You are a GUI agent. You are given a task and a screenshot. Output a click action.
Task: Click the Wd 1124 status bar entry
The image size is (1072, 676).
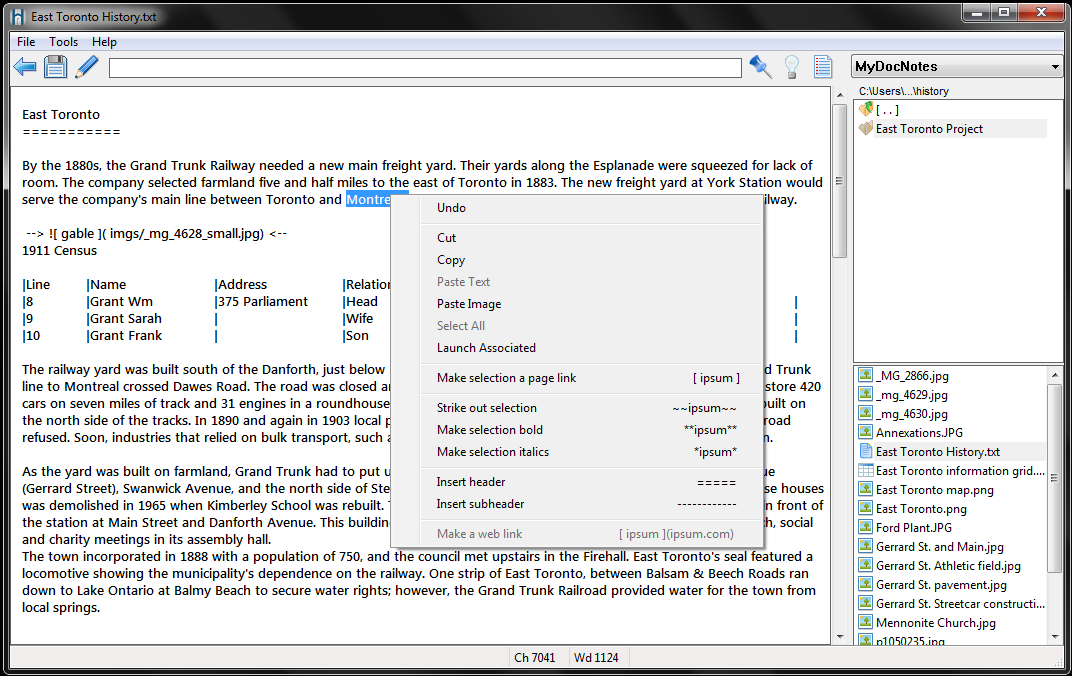coord(596,658)
